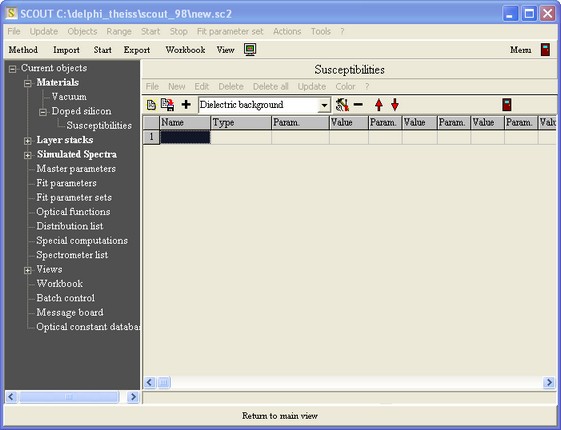
Task: Click the monitor icon beside View
Action: 250,49
